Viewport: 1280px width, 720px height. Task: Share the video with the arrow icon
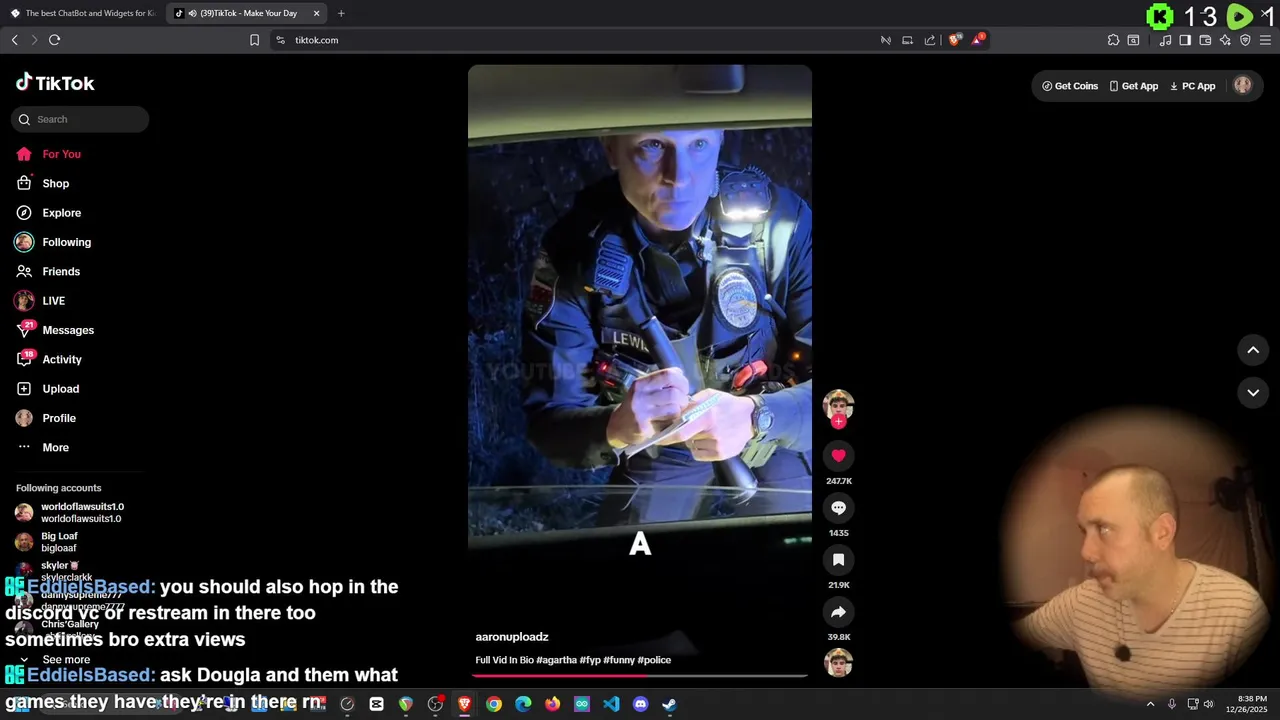pos(838,612)
